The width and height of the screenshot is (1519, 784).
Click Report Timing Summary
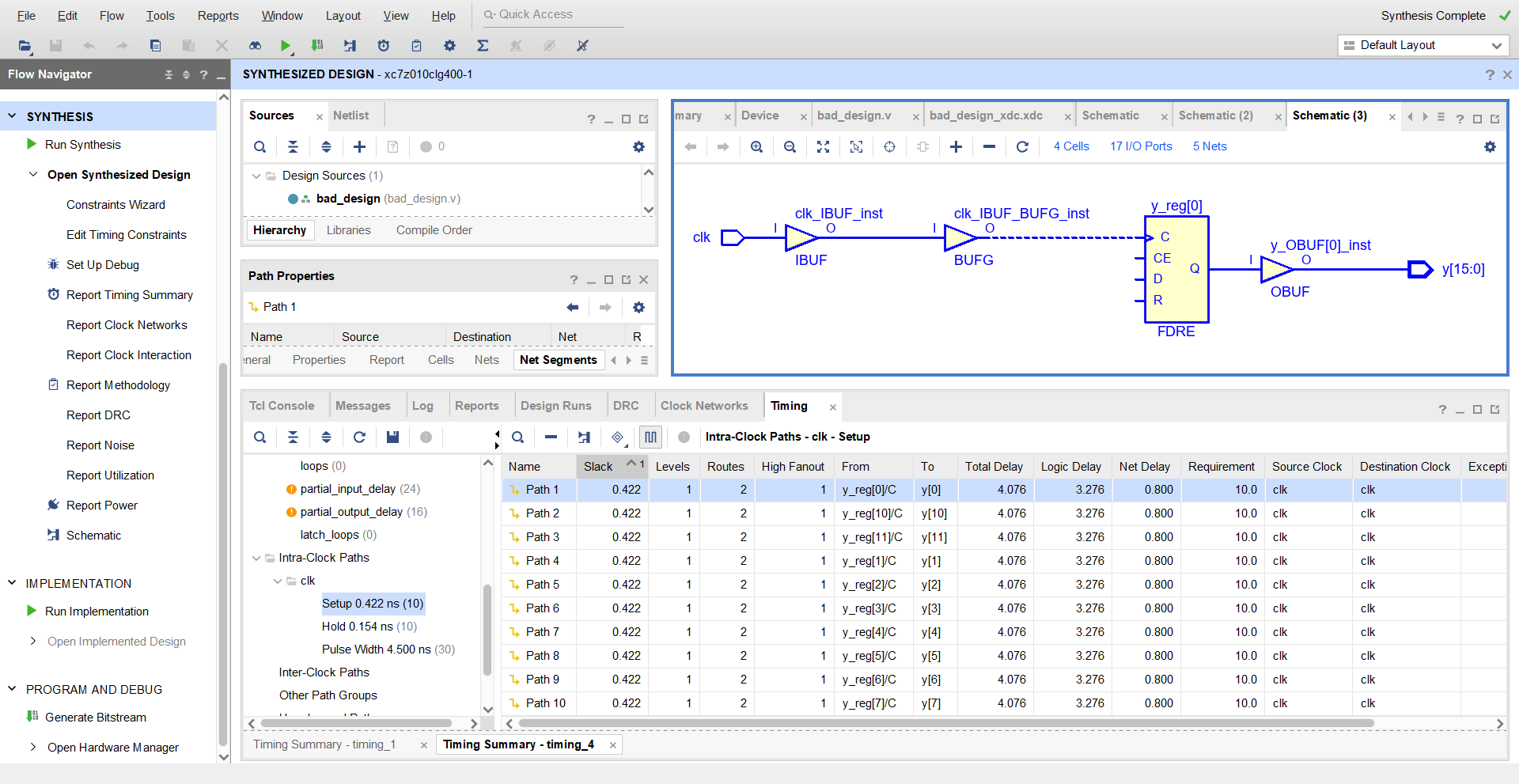click(130, 295)
